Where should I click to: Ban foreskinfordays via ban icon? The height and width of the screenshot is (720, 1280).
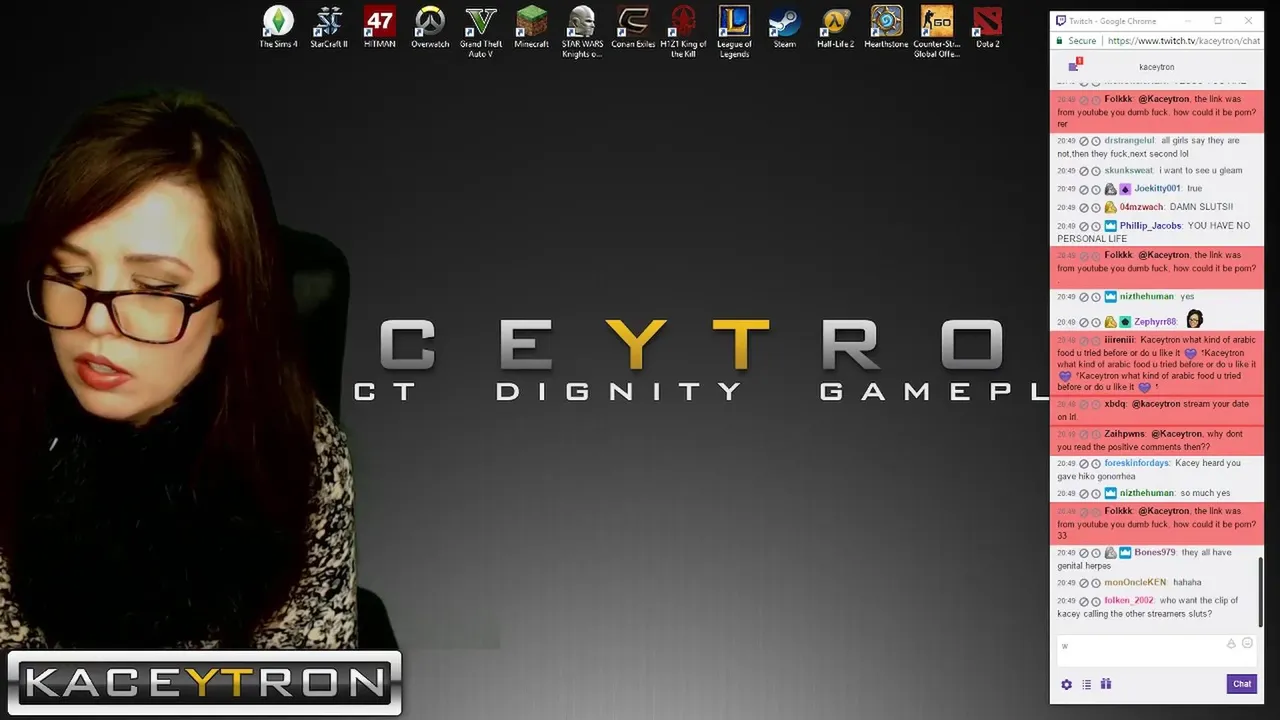pyautogui.click(x=1084, y=464)
